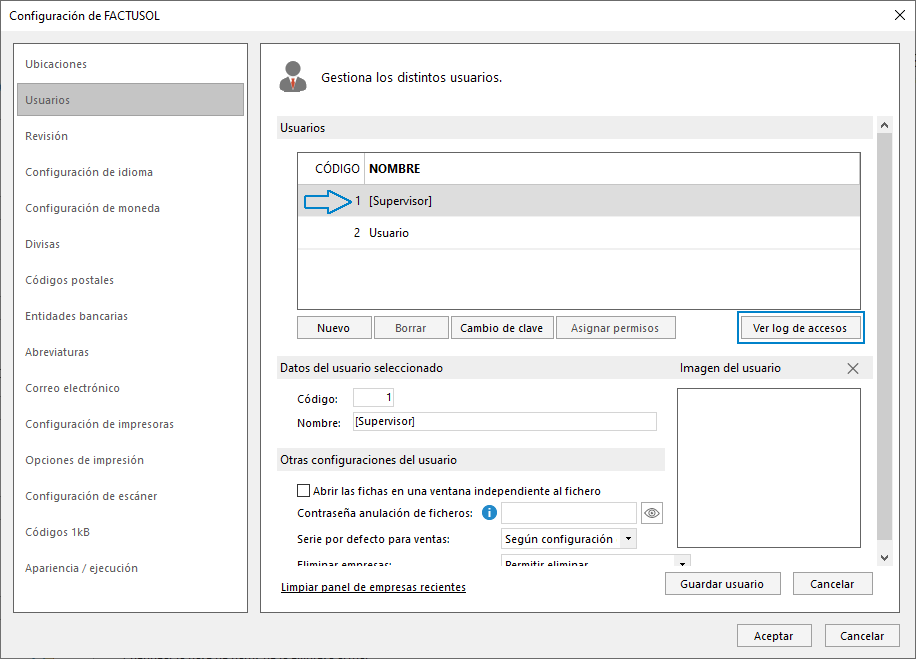Image resolution: width=916 pixels, height=659 pixels.
Task: Click the Nombre input field
Action: pos(505,421)
